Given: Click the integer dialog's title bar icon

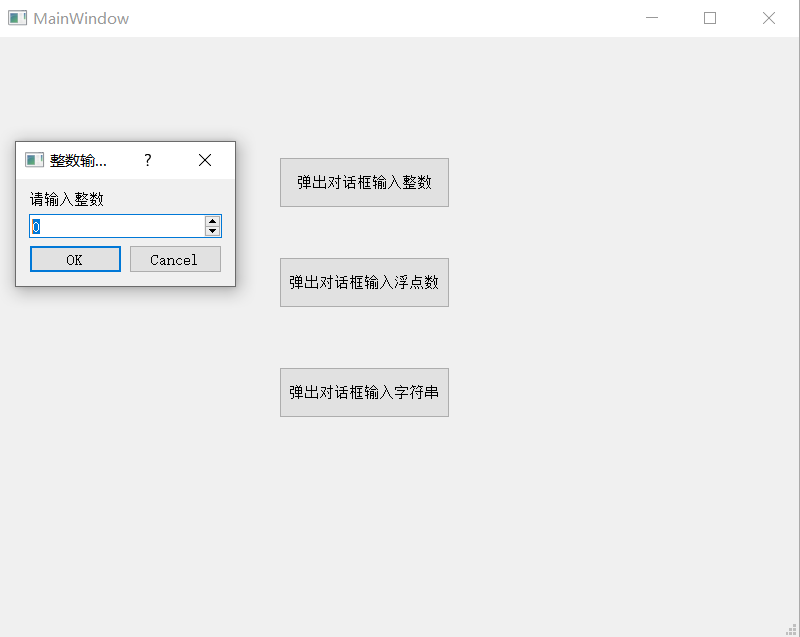Looking at the screenshot, I should 34,160.
